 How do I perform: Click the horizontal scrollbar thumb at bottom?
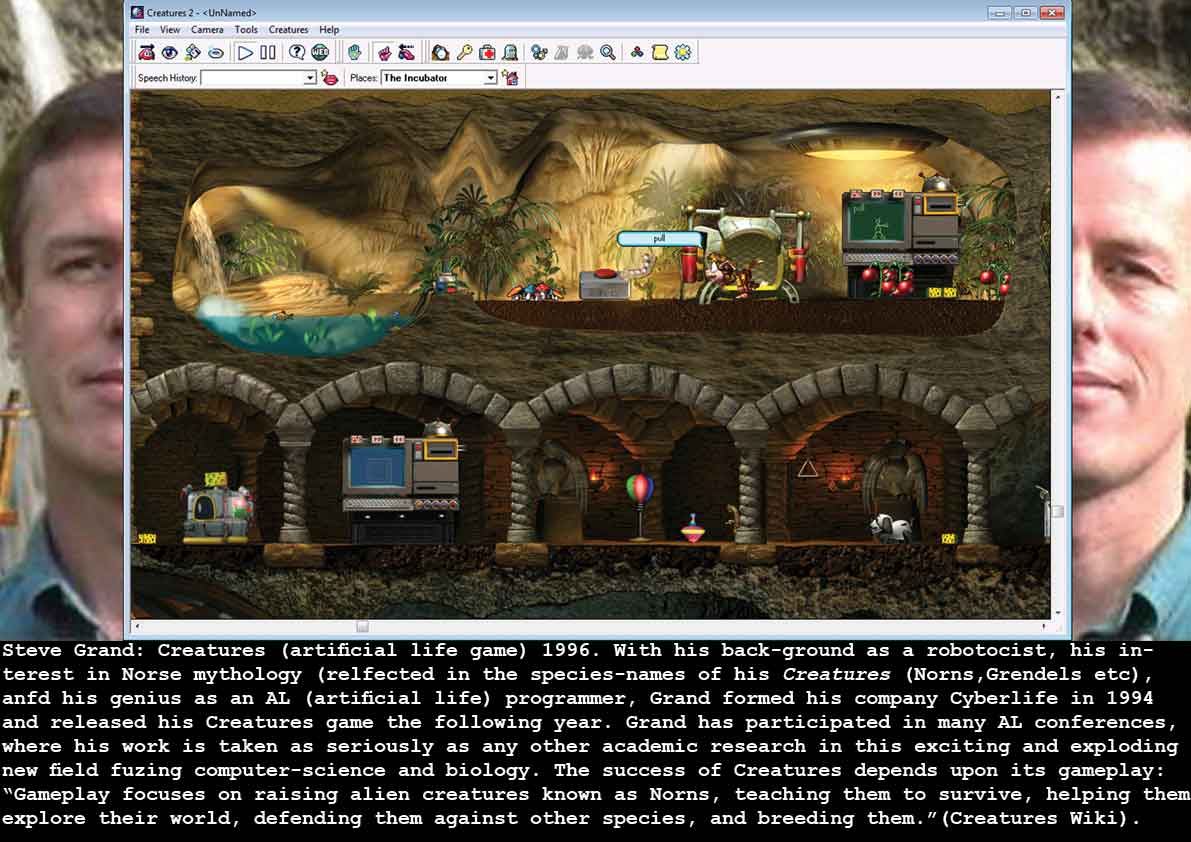pyautogui.click(x=362, y=626)
